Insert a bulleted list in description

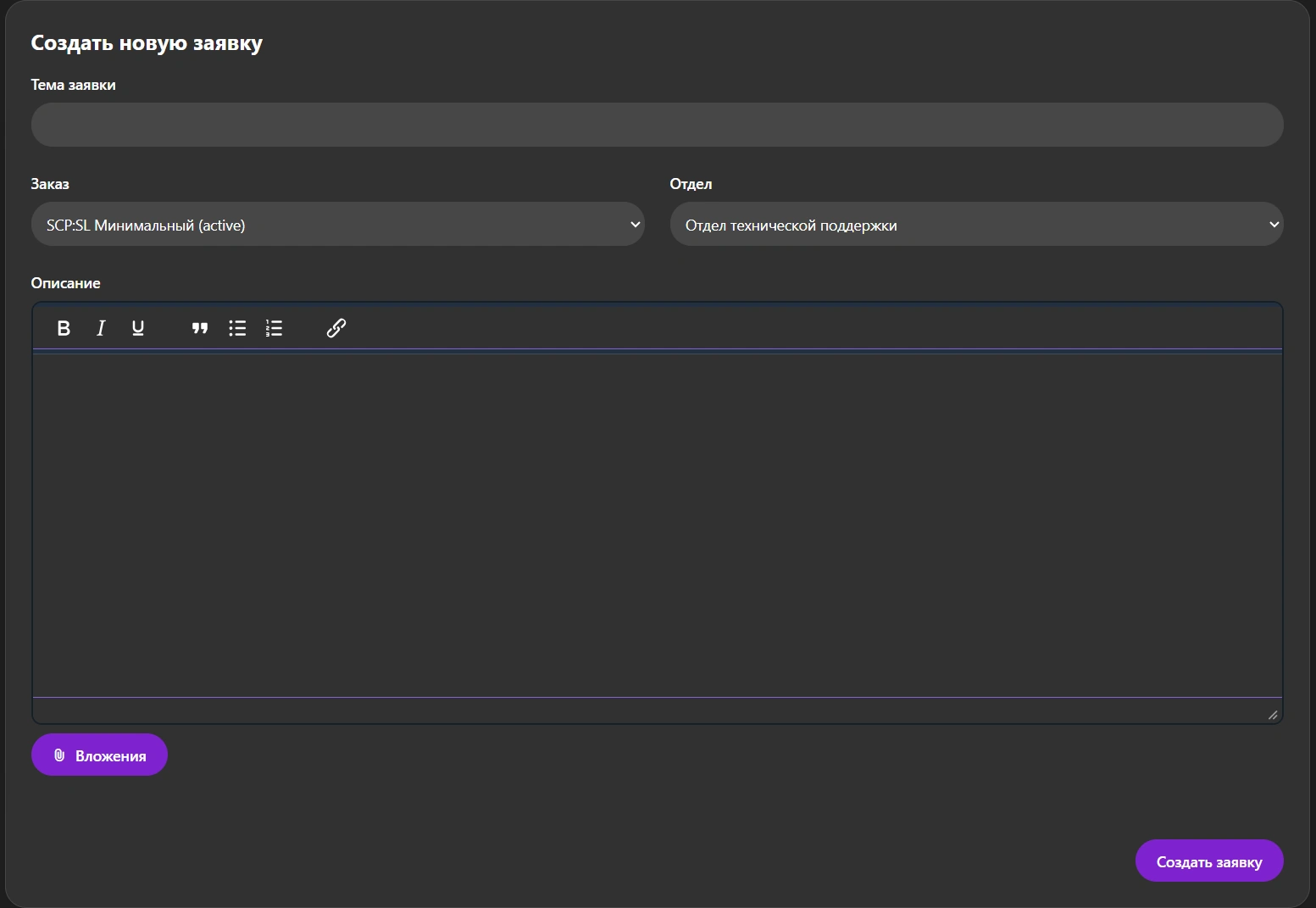[237, 328]
